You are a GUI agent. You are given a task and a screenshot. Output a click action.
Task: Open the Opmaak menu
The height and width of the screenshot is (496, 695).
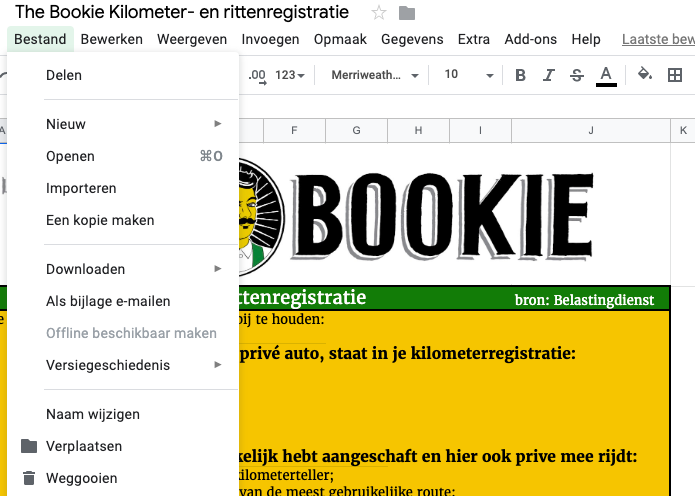340,39
